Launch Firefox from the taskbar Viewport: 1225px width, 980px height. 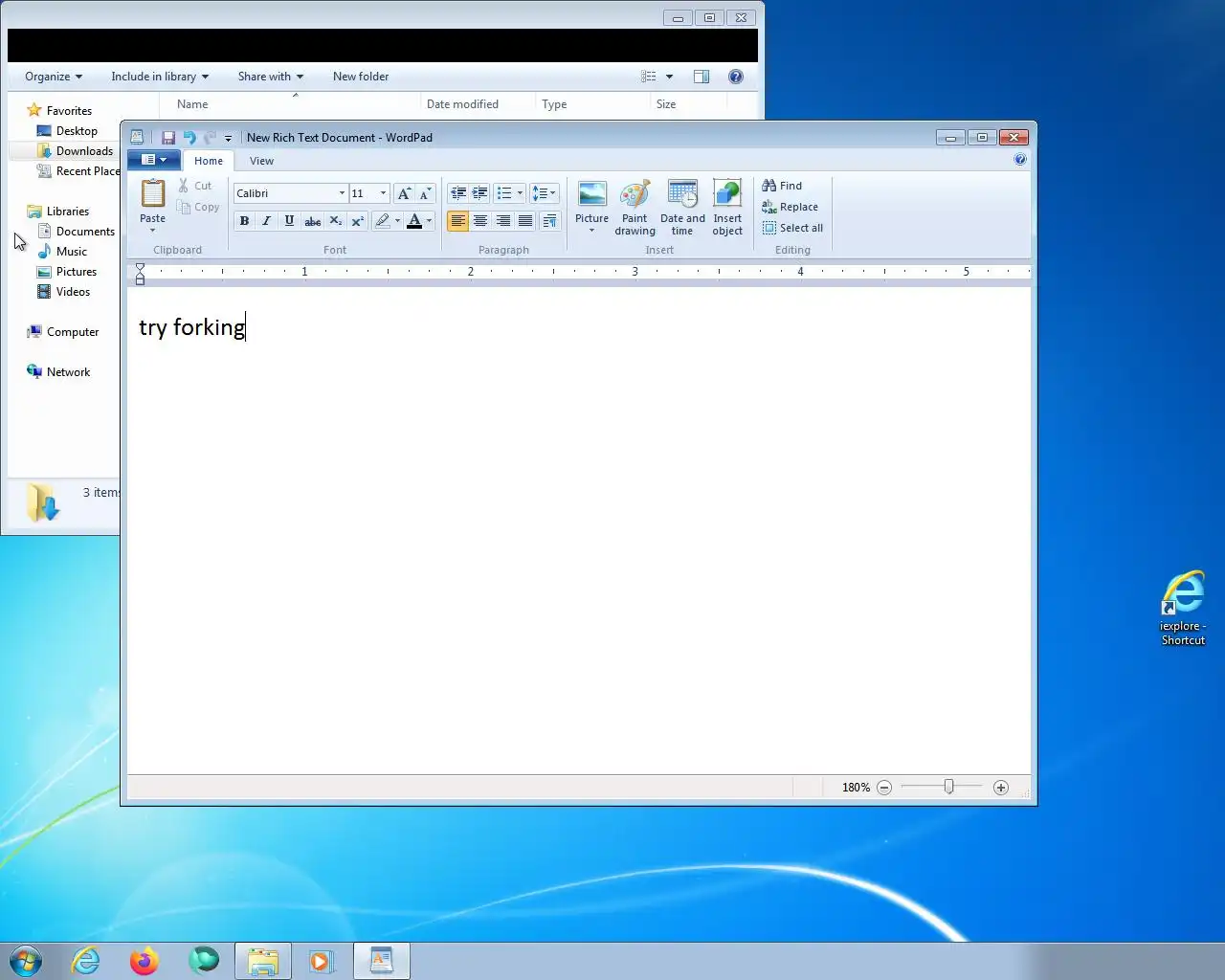pos(145,961)
